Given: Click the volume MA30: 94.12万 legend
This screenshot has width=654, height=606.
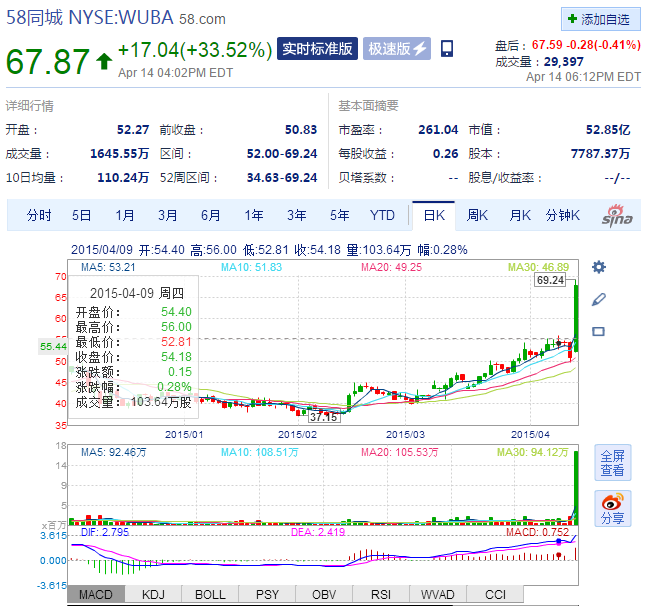Looking at the screenshot, I should [x=533, y=452].
